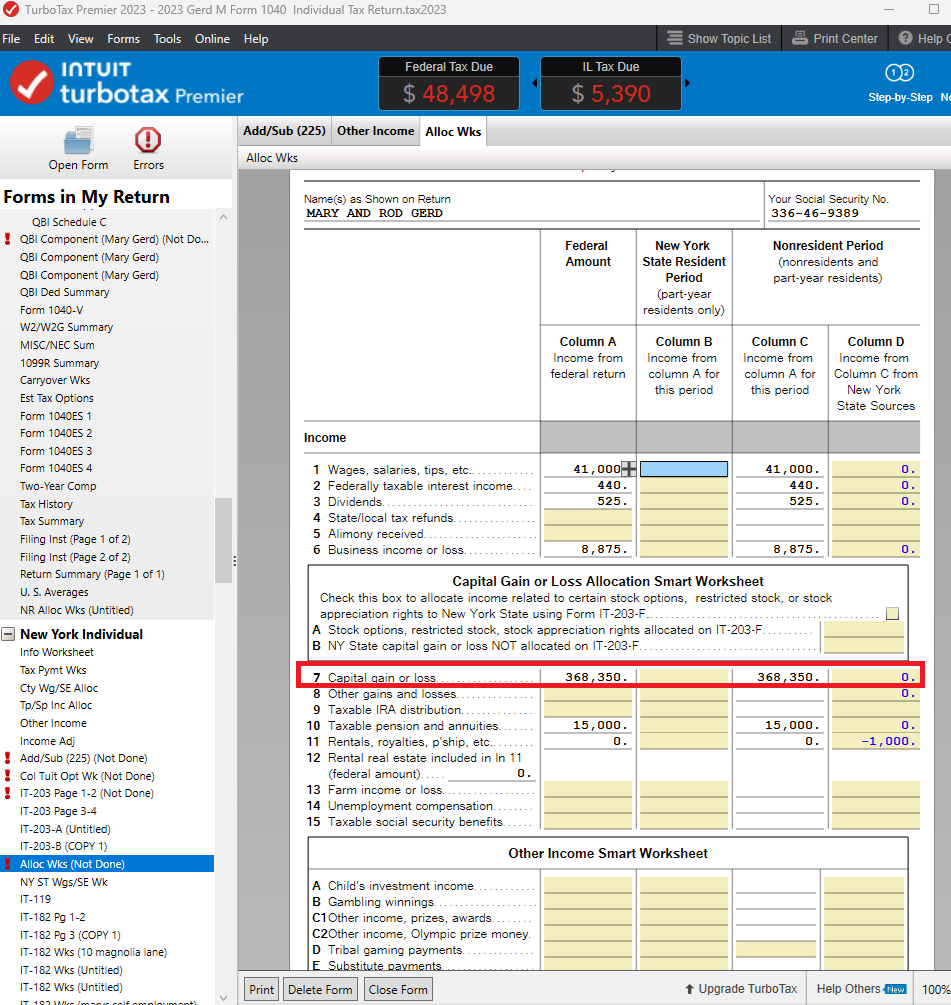Click right arrow beside IL Tax Due
The height and width of the screenshot is (1005, 951).
click(x=688, y=83)
